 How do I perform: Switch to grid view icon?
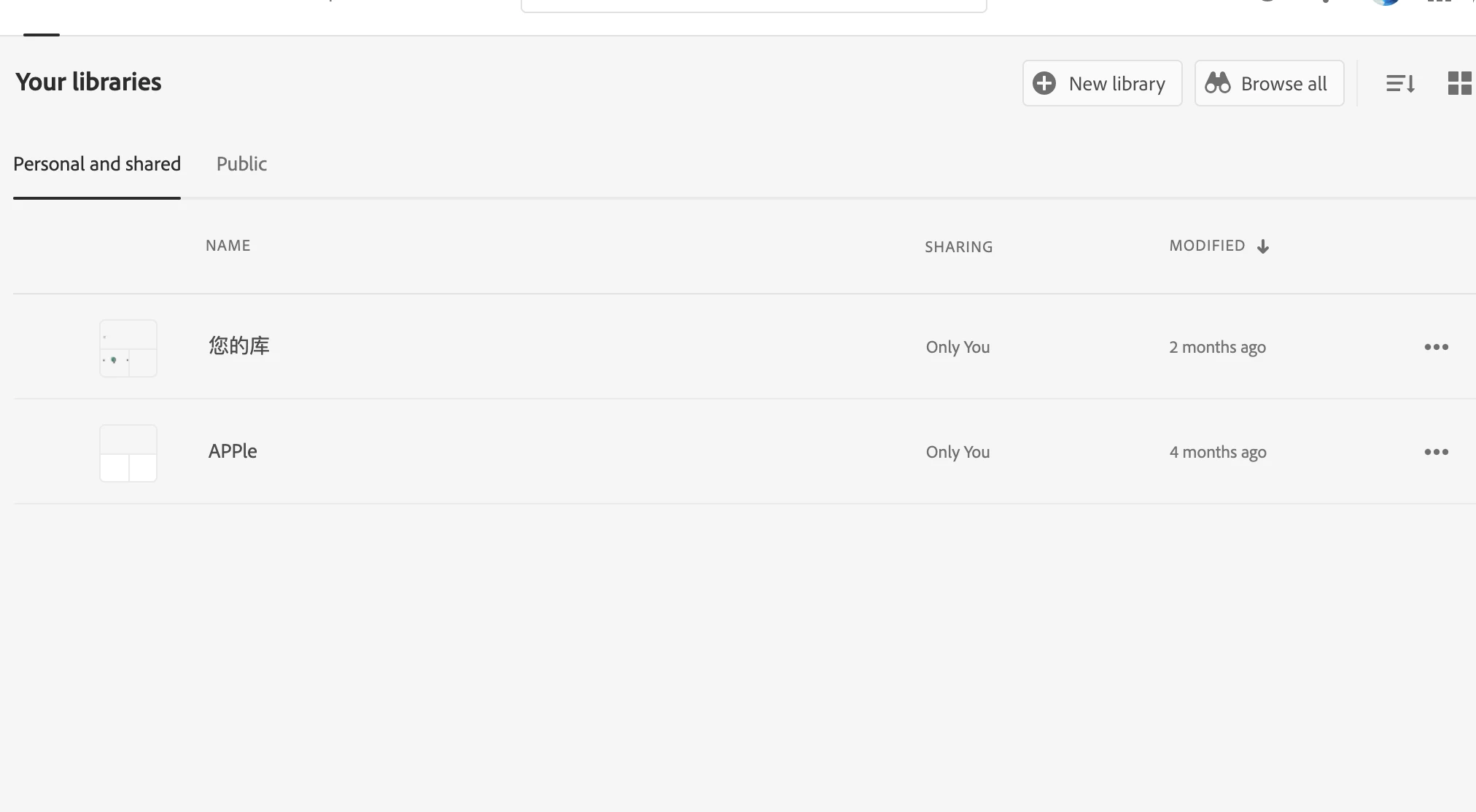(x=1459, y=83)
